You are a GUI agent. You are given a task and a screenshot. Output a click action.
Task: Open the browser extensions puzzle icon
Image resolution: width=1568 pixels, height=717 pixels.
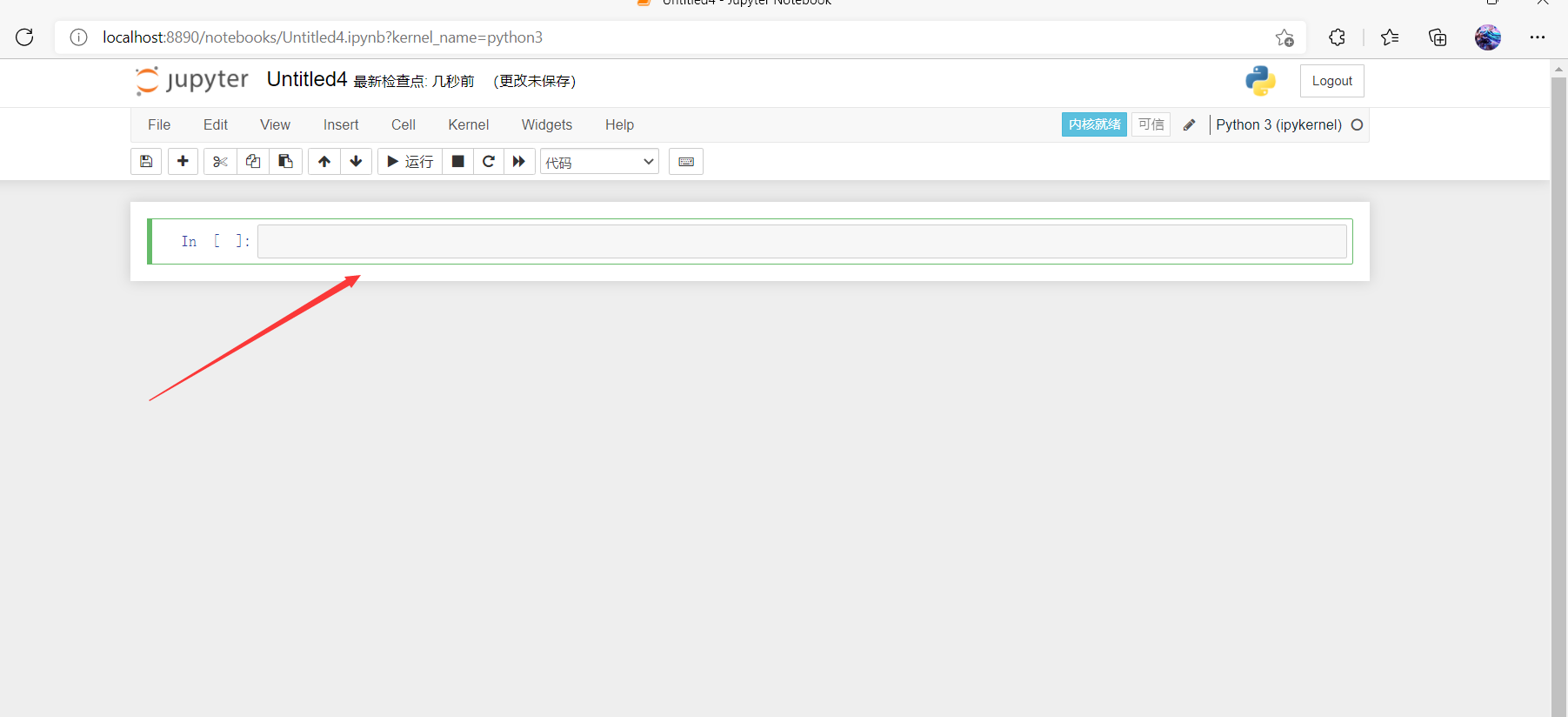point(1337,37)
